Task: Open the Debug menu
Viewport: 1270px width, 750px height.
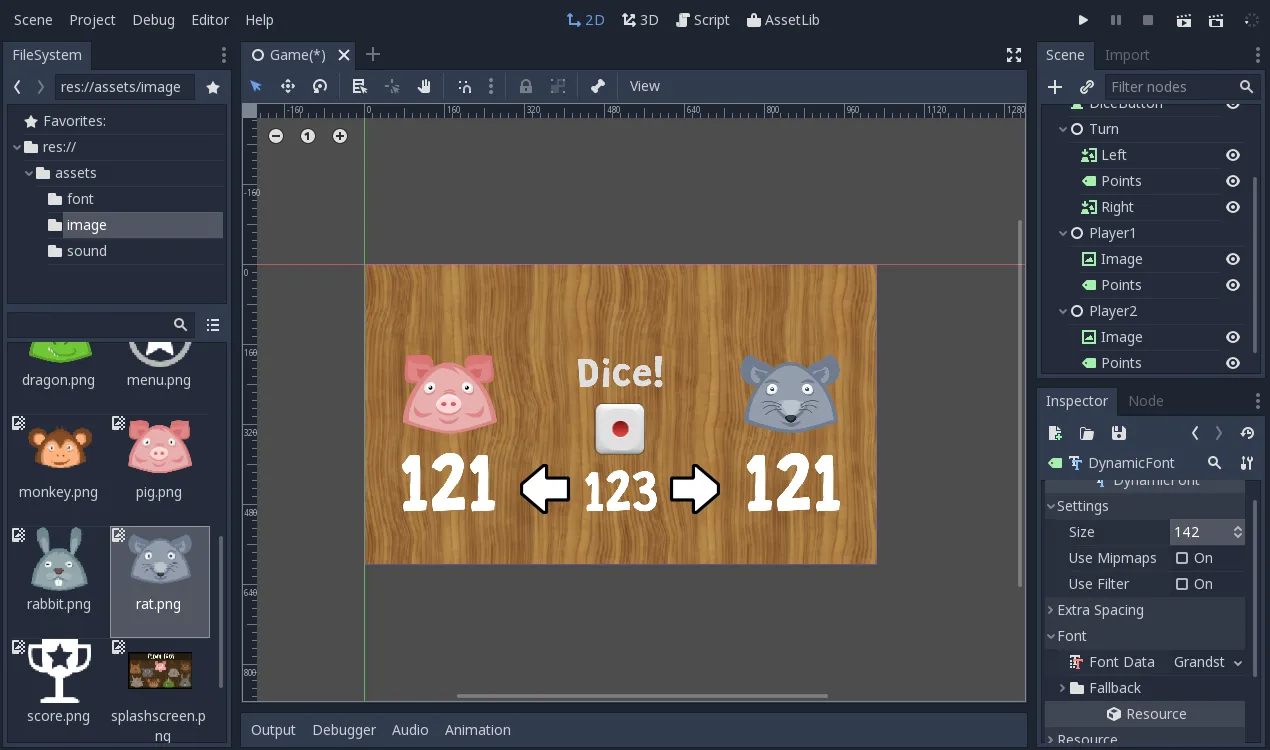Action: point(153,20)
